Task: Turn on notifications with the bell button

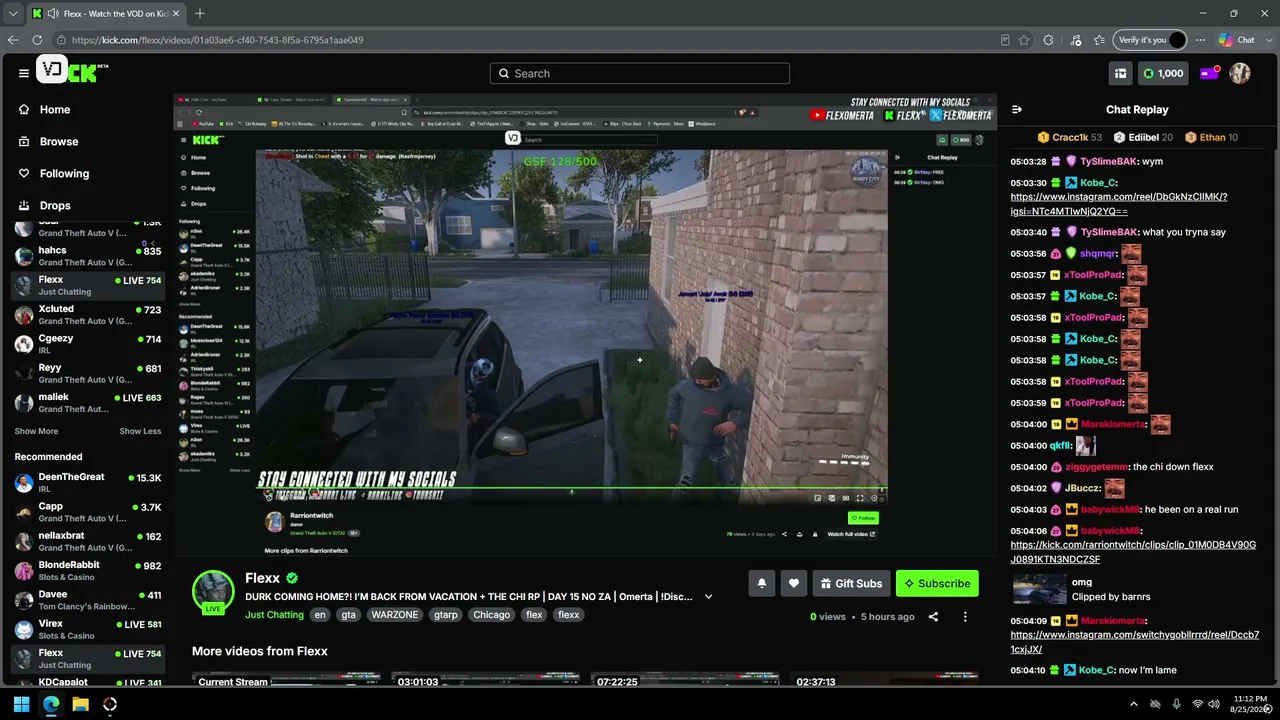Action: (762, 583)
